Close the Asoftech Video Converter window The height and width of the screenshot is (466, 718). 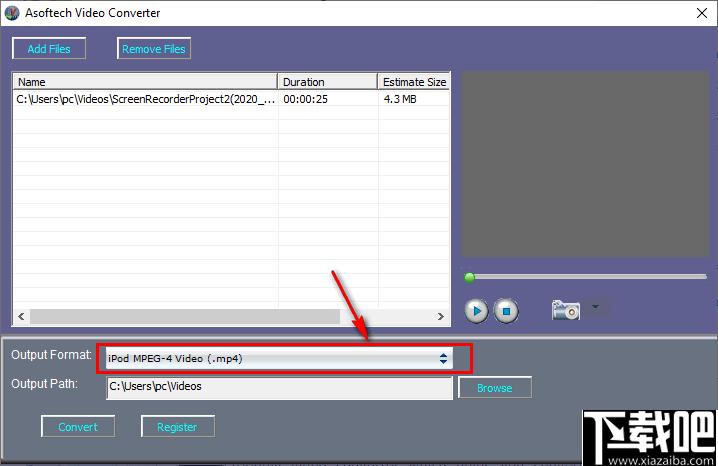[701, 13]
